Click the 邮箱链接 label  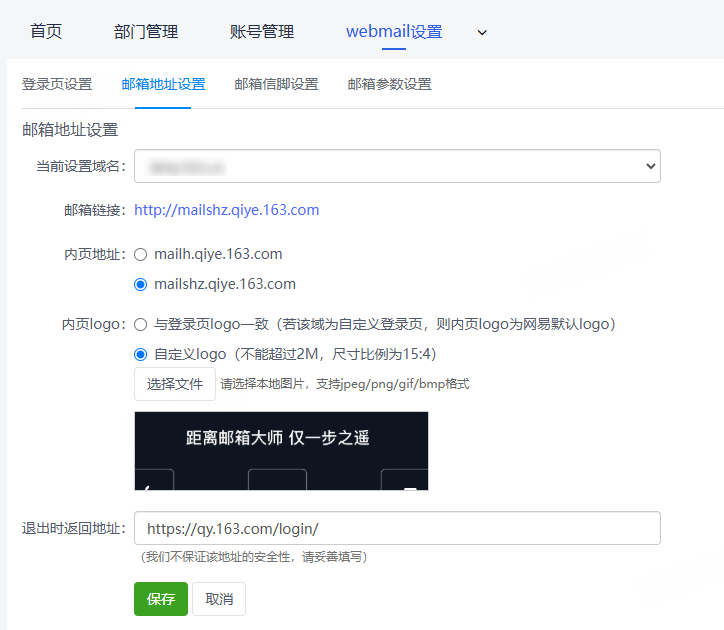(x=95, y=210)
